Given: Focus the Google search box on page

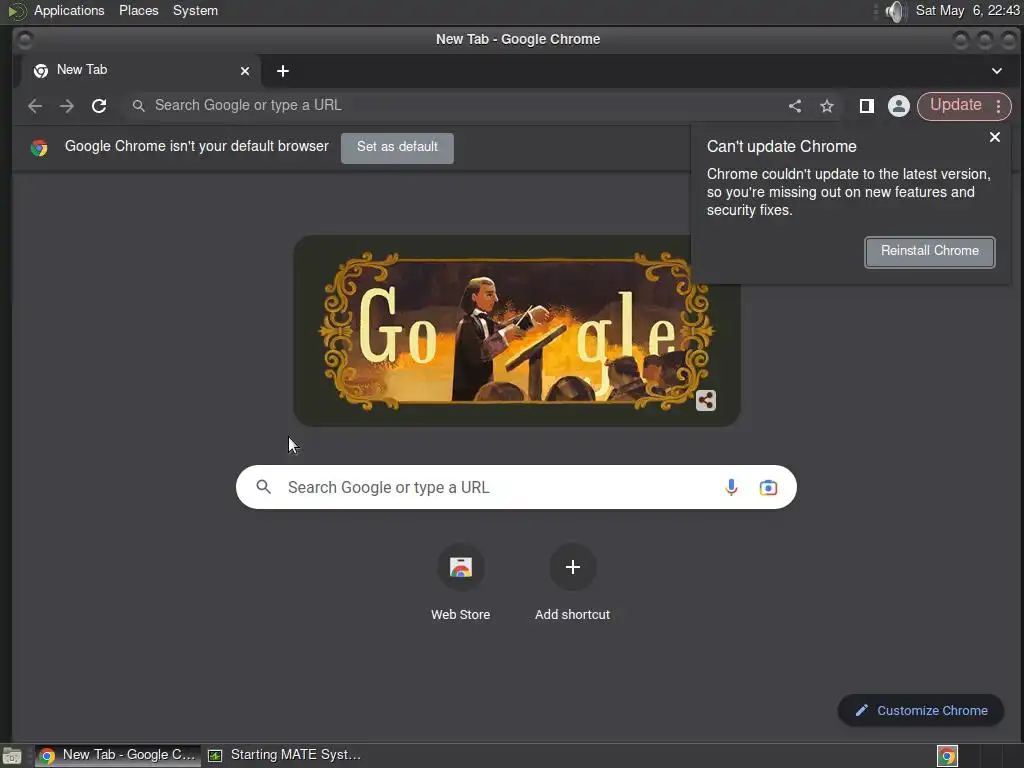Looking at the screenshot, I should 516,487.
